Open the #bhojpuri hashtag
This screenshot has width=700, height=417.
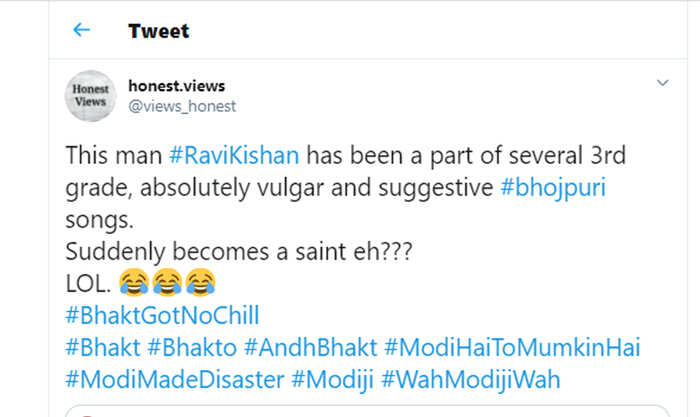point(553,188)
